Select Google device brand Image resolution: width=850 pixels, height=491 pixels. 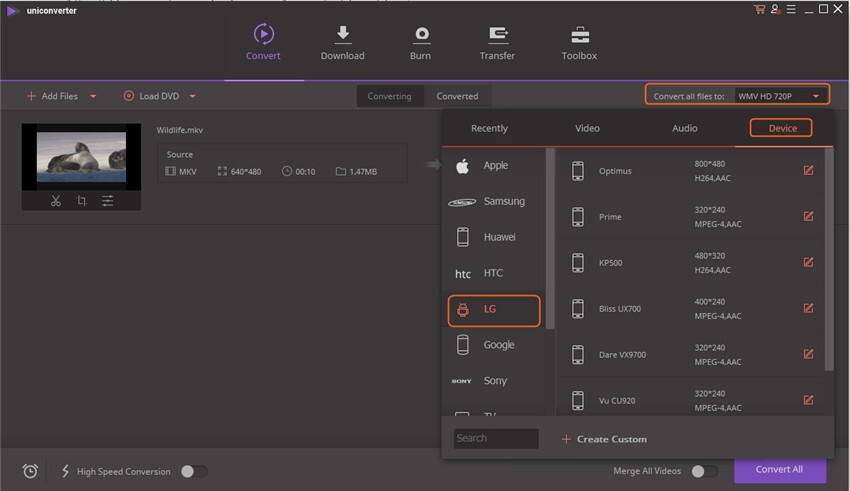[494, 345]
